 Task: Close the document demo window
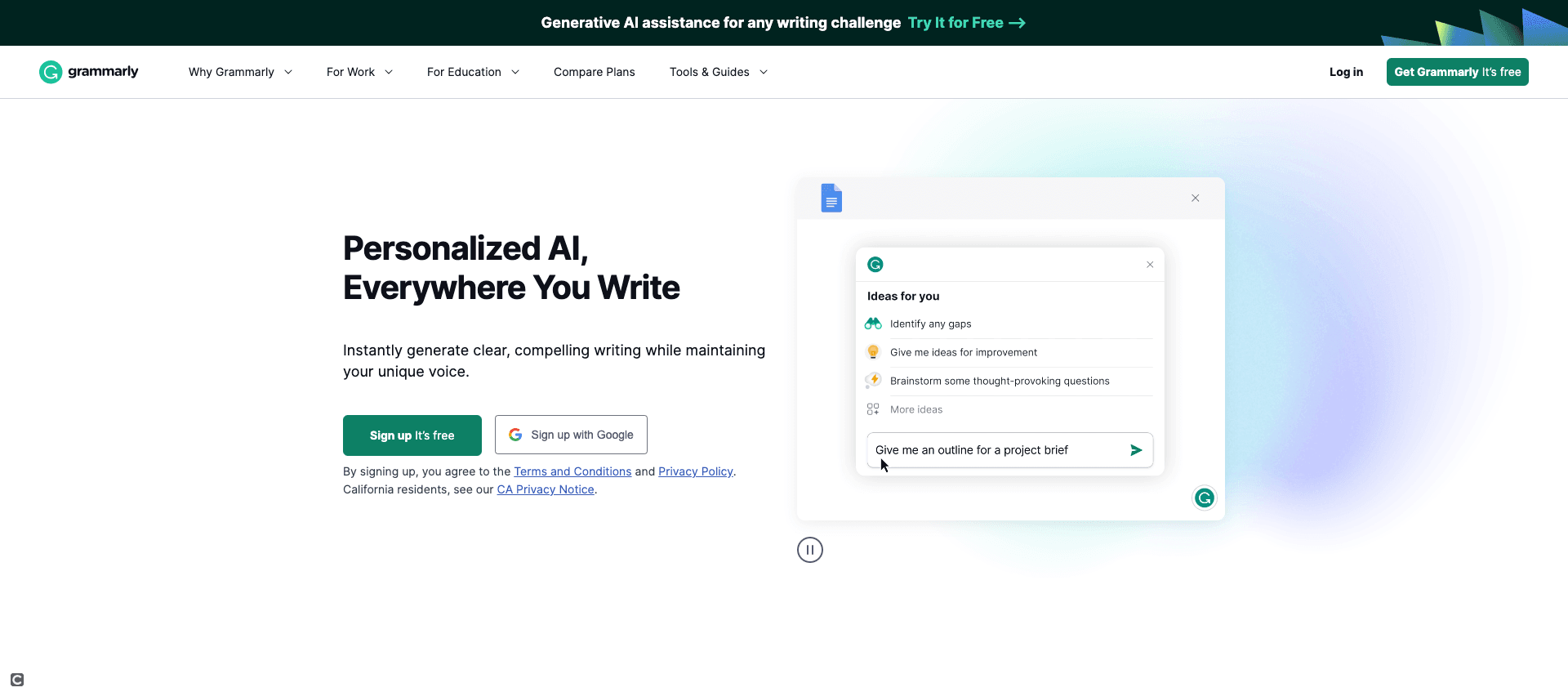point(1195,198)
